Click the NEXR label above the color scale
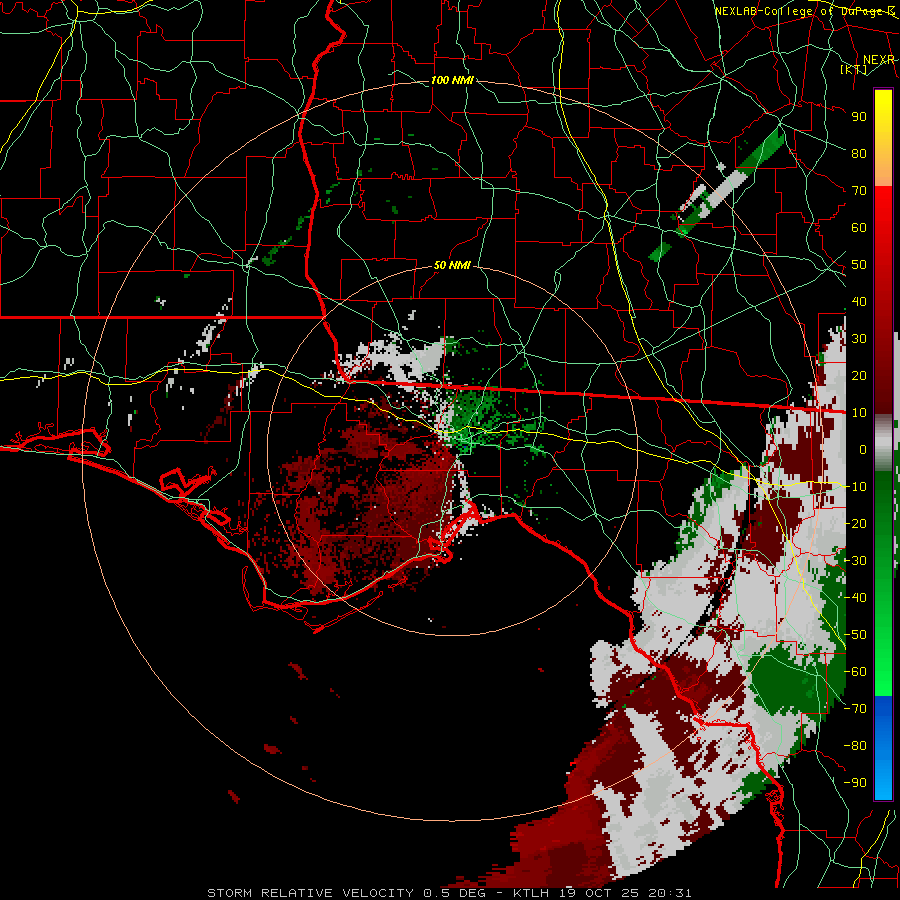This screenshot has width=900, height=900. click(879, 60)
